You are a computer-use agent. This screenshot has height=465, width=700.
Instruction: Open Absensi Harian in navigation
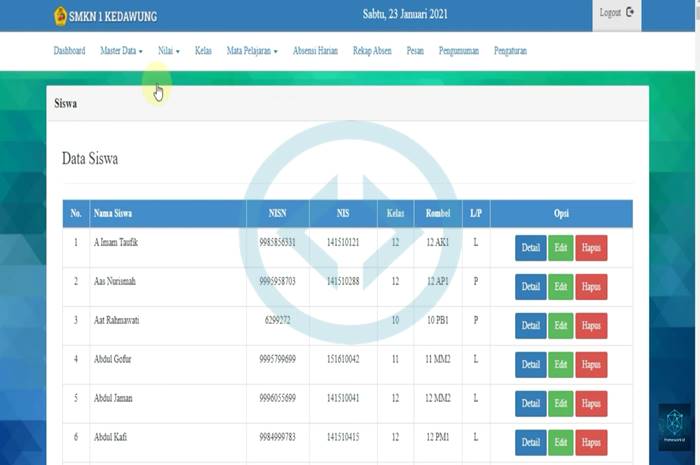coord(315,51)
